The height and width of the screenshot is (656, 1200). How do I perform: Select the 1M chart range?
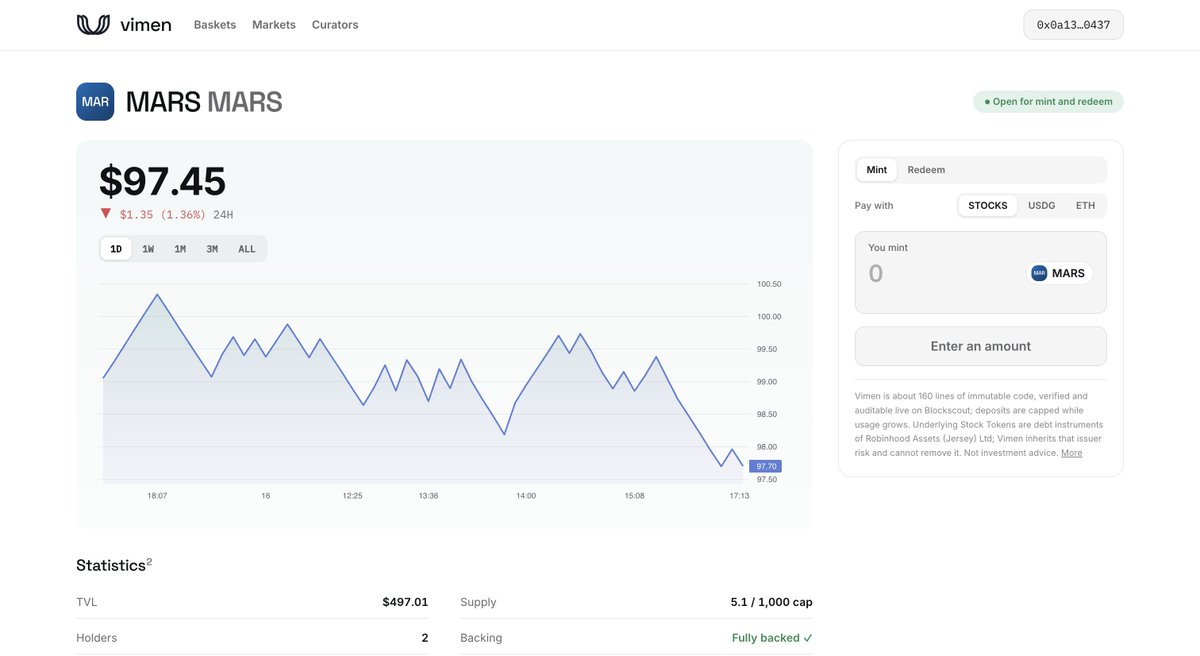[x=180, y=249]
